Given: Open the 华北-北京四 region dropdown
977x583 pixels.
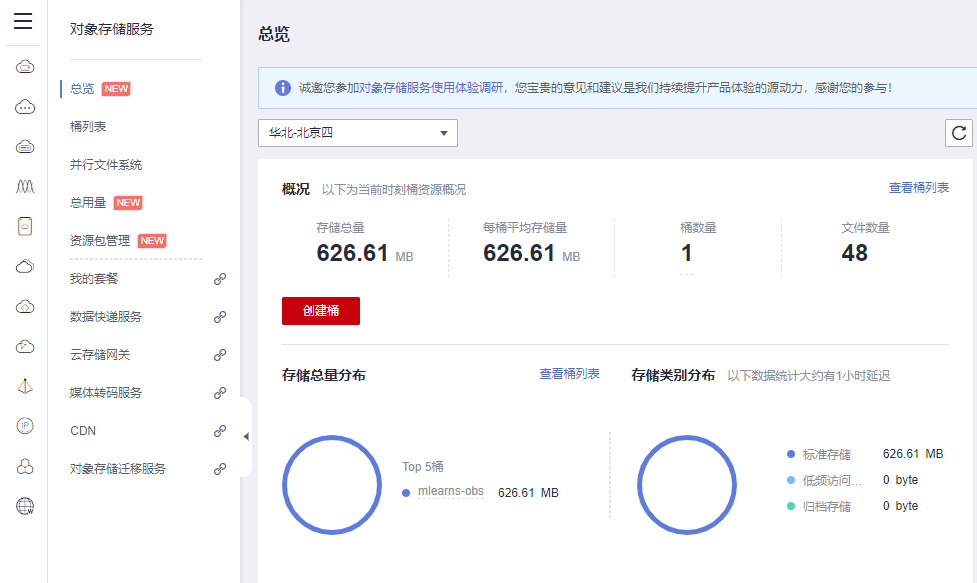Looking at the screenshot, I should (358, 133).
